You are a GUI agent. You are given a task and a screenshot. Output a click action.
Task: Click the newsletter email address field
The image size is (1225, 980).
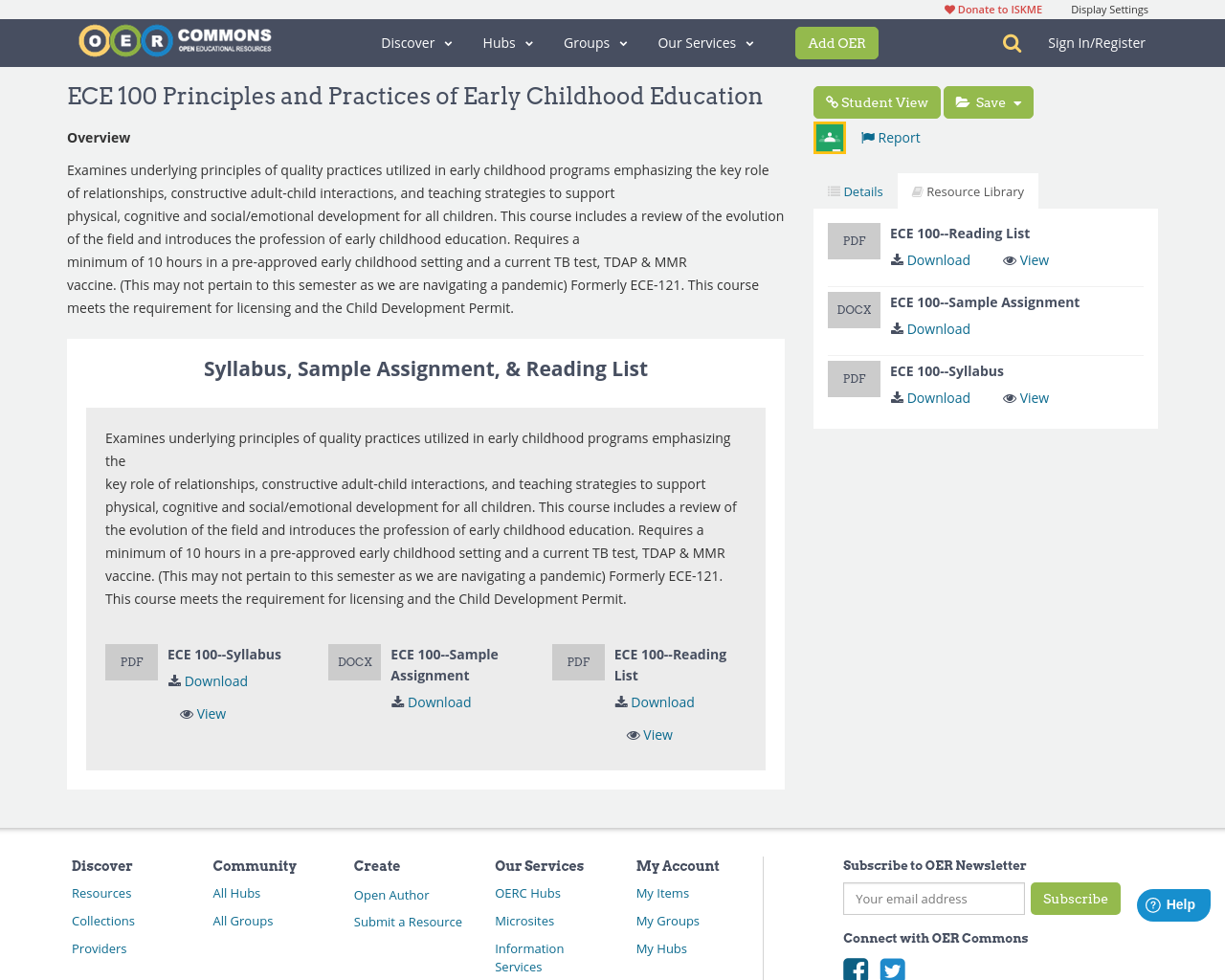933,899
